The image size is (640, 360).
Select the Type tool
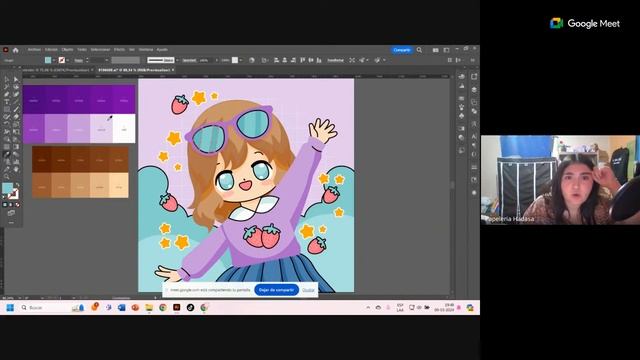click(7, 102)
